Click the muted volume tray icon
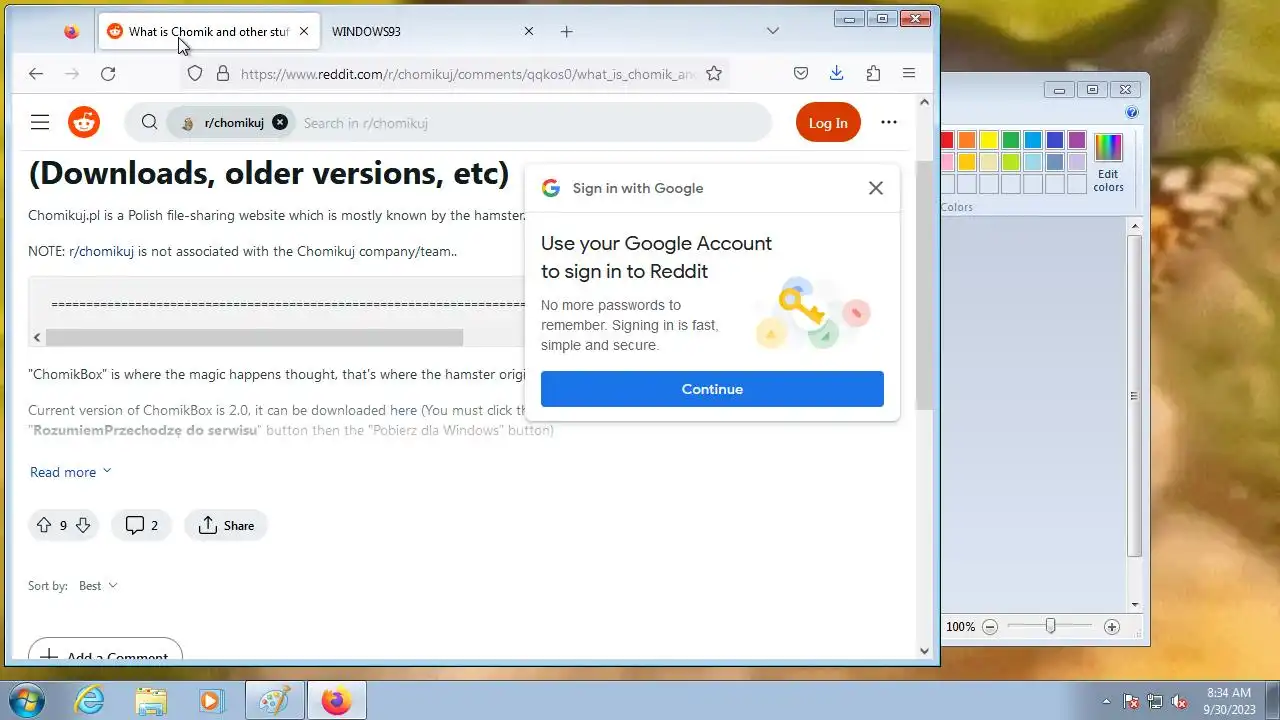The width and height of the screenshot is (1280, 720). [x=1179, y=701]
